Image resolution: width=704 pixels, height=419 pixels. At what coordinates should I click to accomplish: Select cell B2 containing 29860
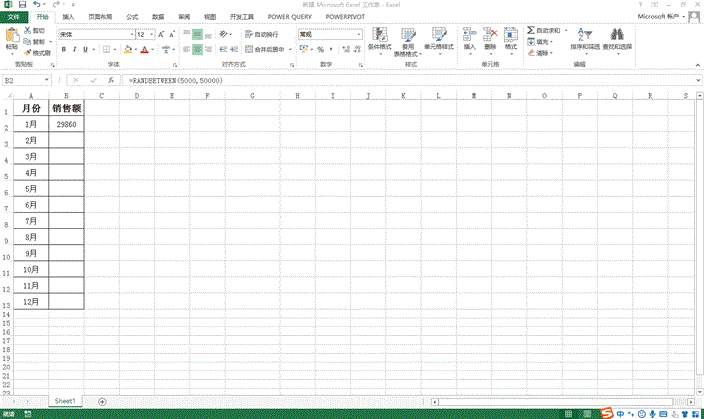tap(67, 124)
